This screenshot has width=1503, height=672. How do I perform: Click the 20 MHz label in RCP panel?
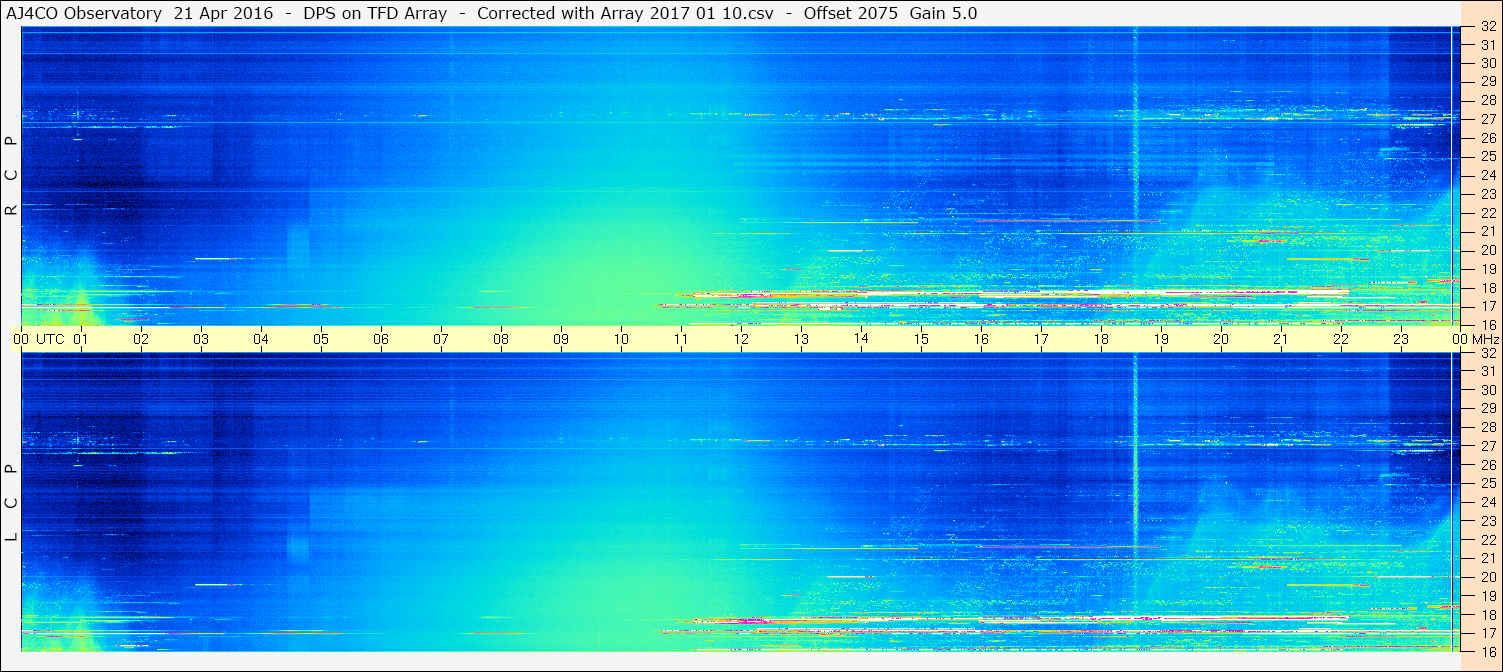pyautogui.click(x=1487, y=250)
